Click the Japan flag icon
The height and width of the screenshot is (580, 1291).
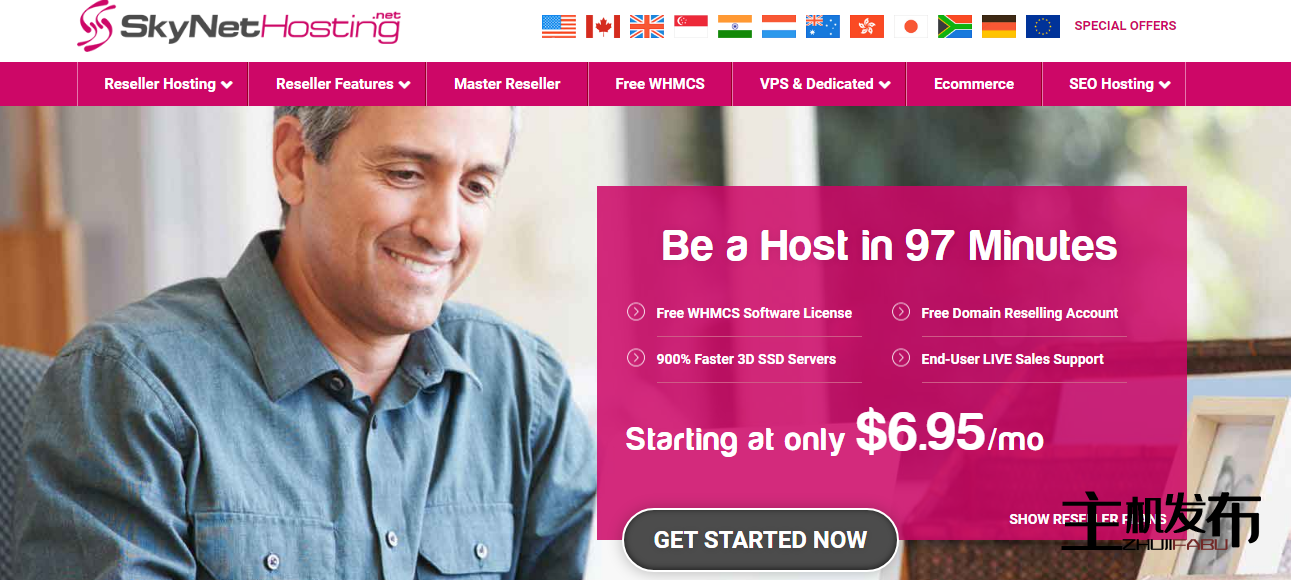click(x=911, y=26)
